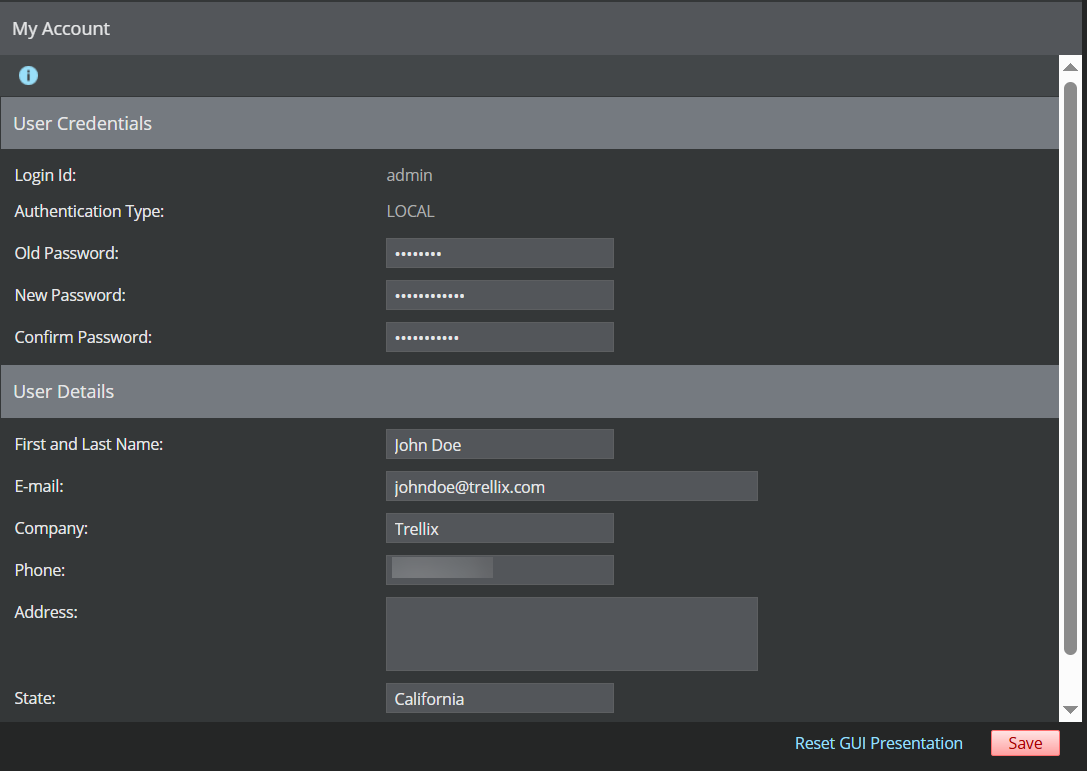The width and height of the screenshot is (1087, 771).
Task: Click the User Credentials section header
Action: [530, 123]
